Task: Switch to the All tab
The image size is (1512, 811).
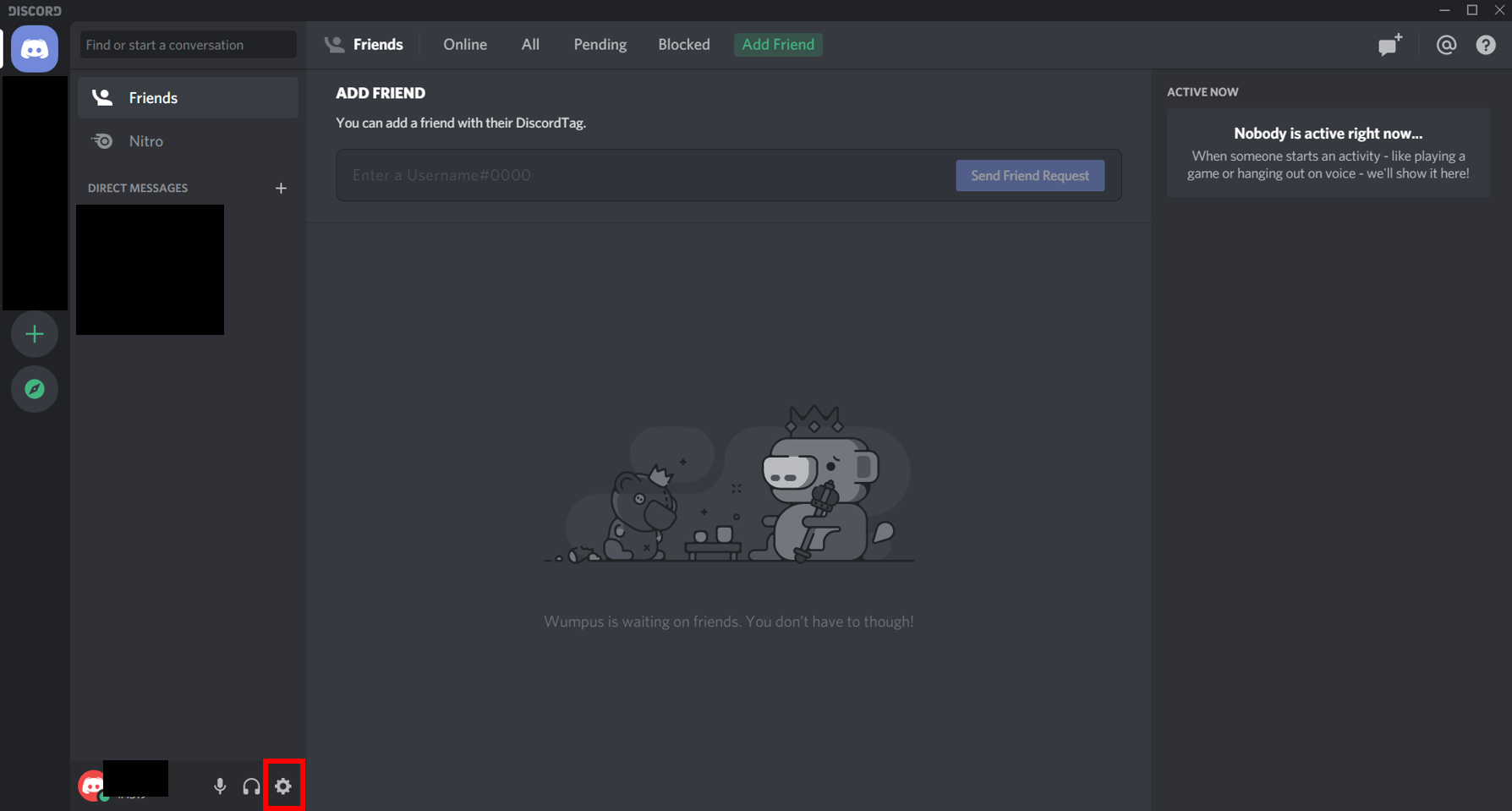Action: (530, 45)
